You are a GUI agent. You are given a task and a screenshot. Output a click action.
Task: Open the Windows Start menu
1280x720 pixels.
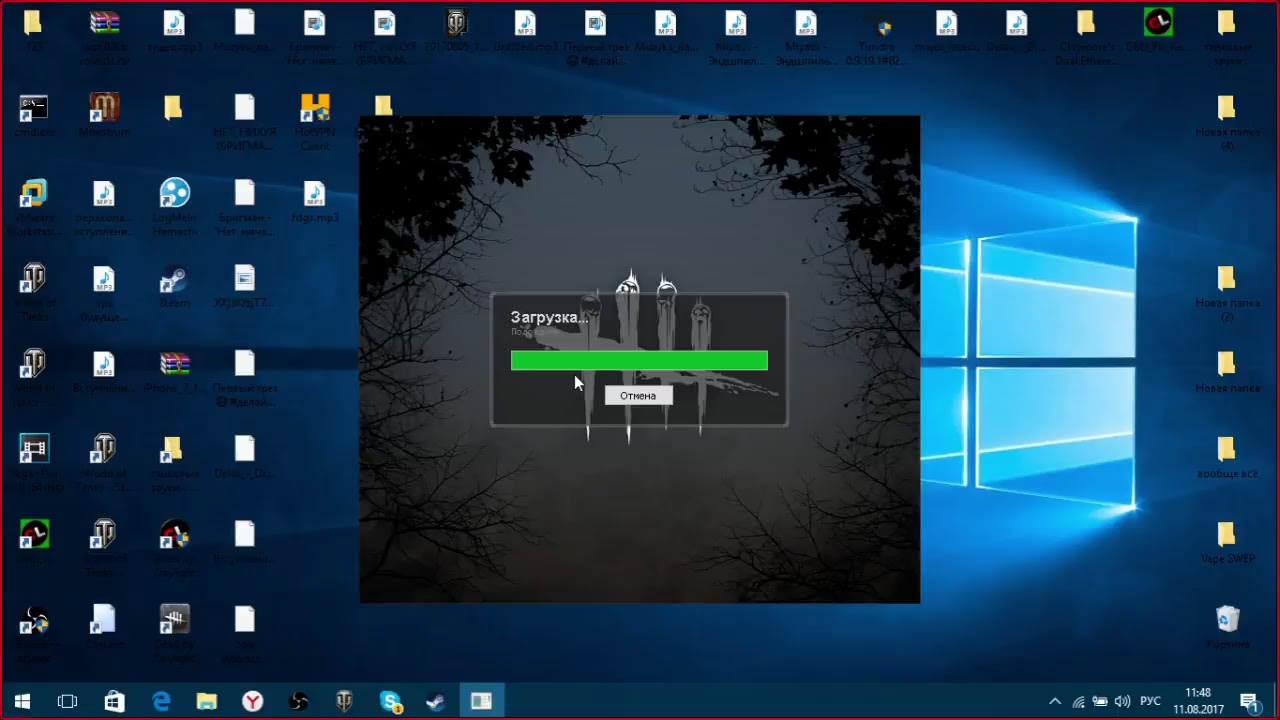pos(22,702)
